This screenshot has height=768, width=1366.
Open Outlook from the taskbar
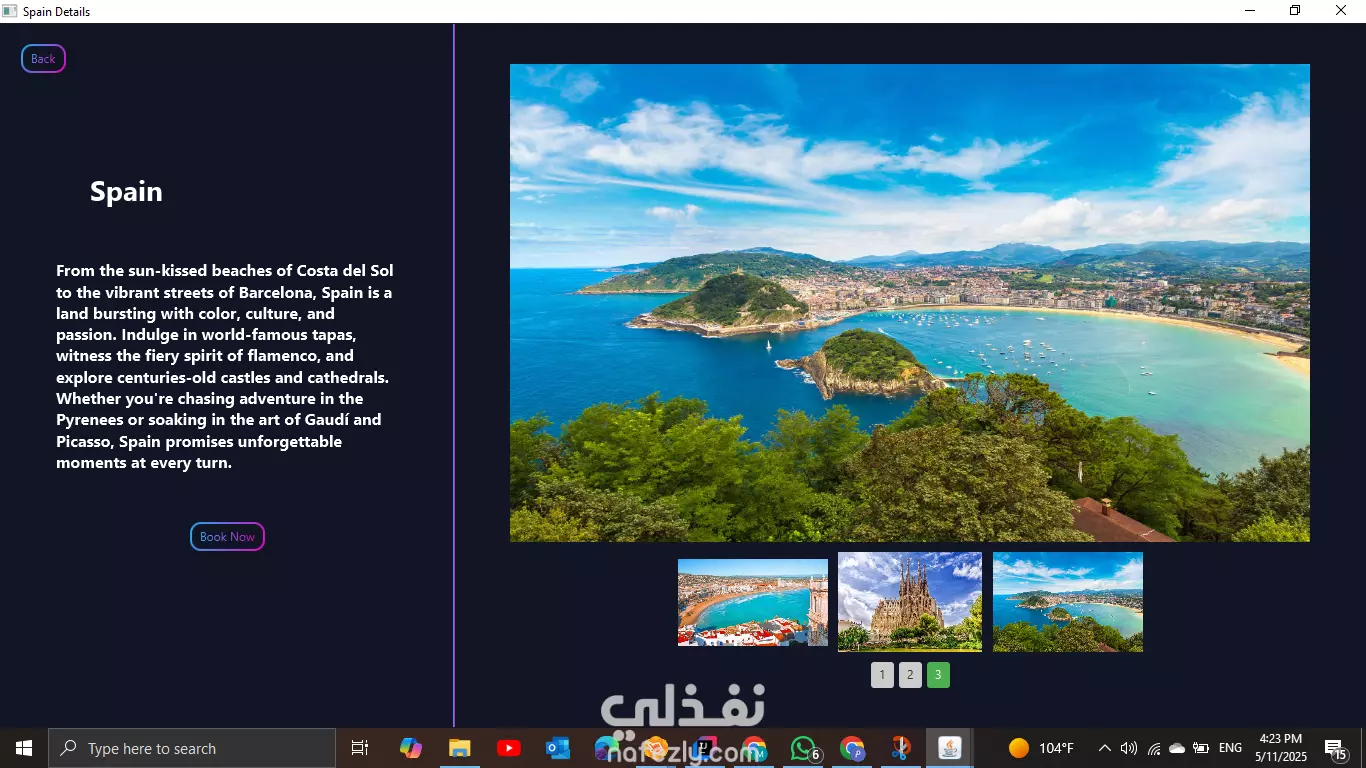557,748
